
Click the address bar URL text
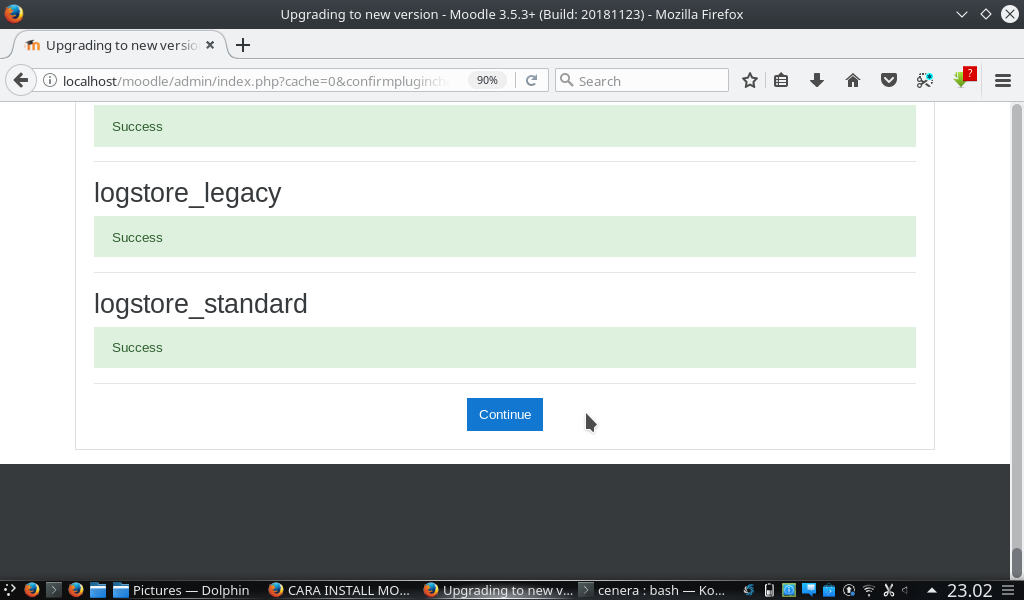[x=255, y=81]
